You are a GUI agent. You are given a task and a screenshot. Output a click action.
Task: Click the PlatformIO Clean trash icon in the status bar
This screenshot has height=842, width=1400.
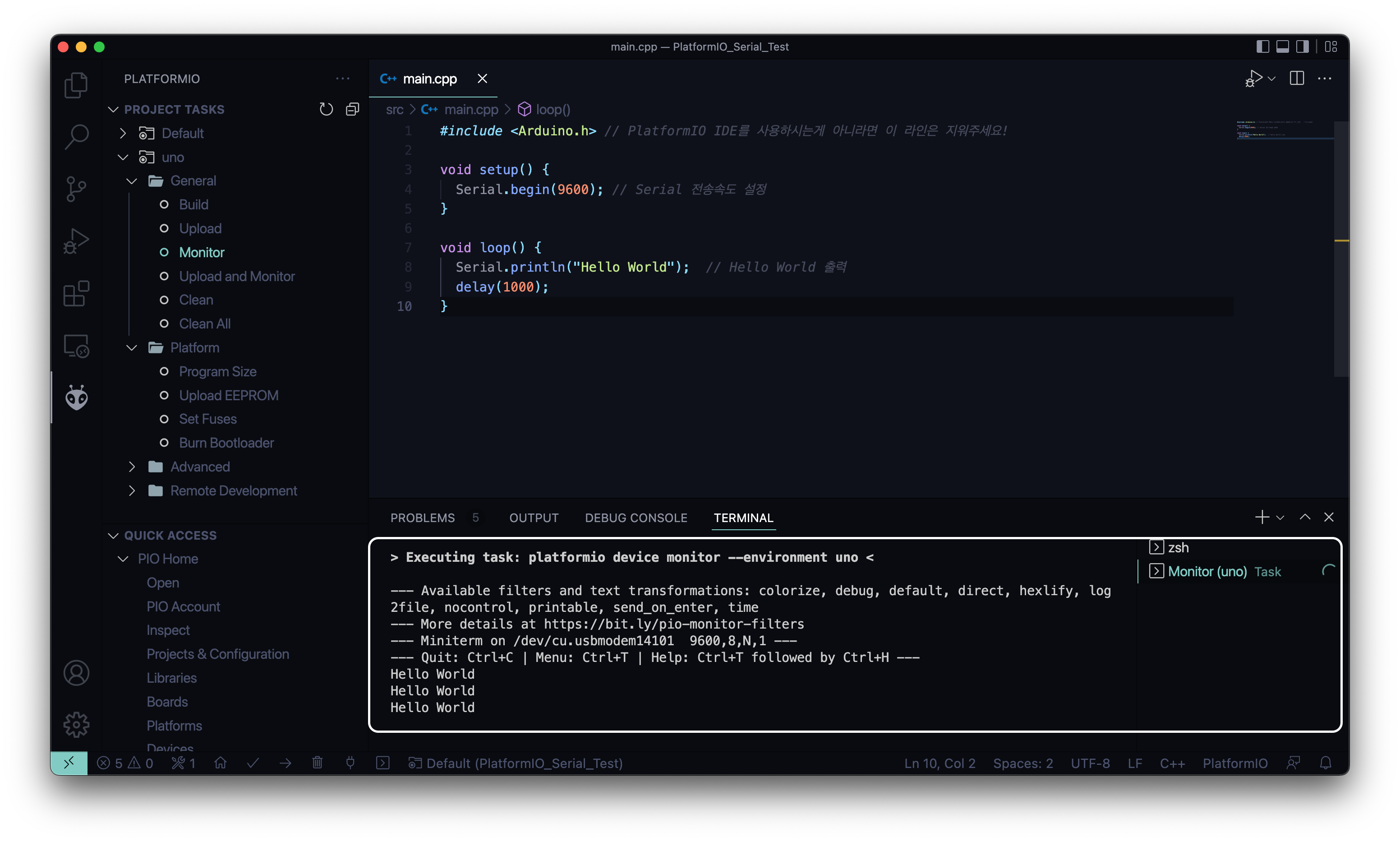click(x=318, y=763)
